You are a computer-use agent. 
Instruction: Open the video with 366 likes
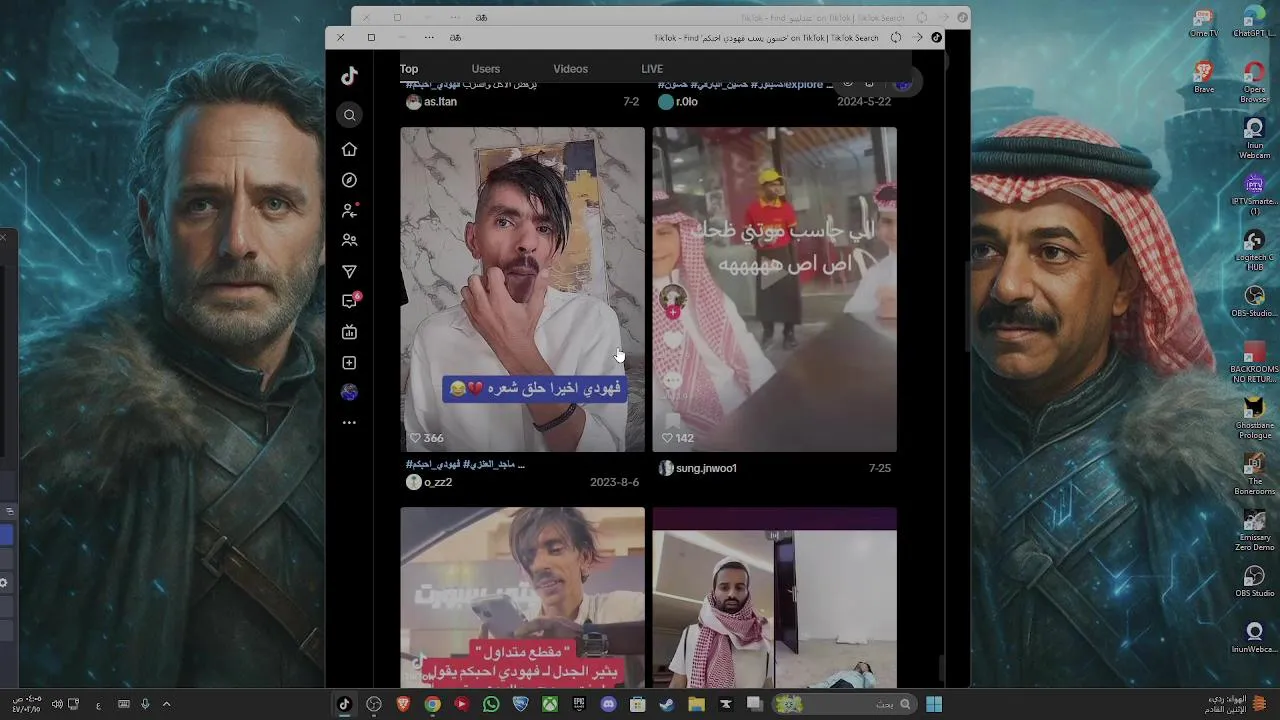point(523,289)
